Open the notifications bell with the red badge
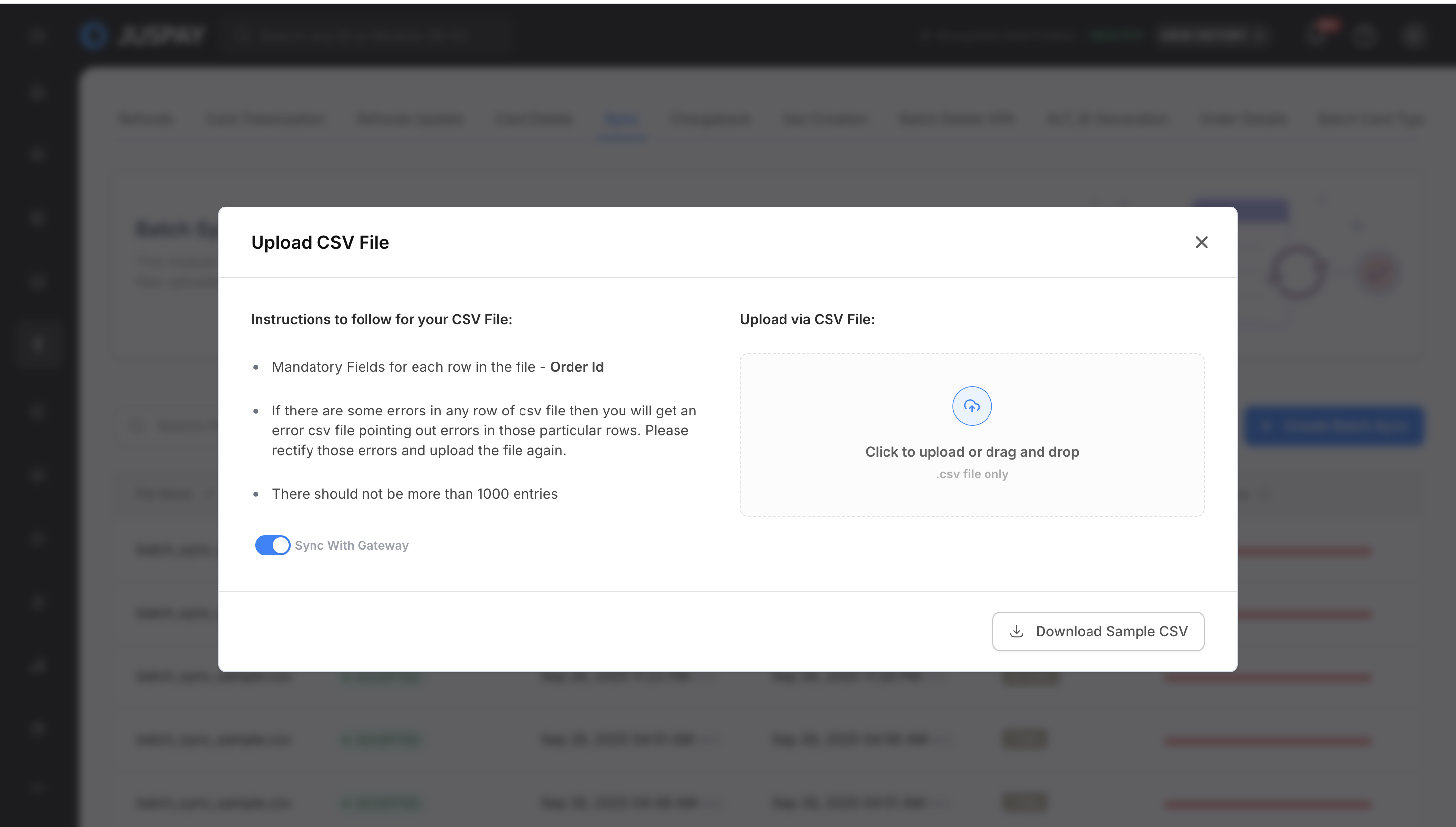 (x=1316, y=35)
